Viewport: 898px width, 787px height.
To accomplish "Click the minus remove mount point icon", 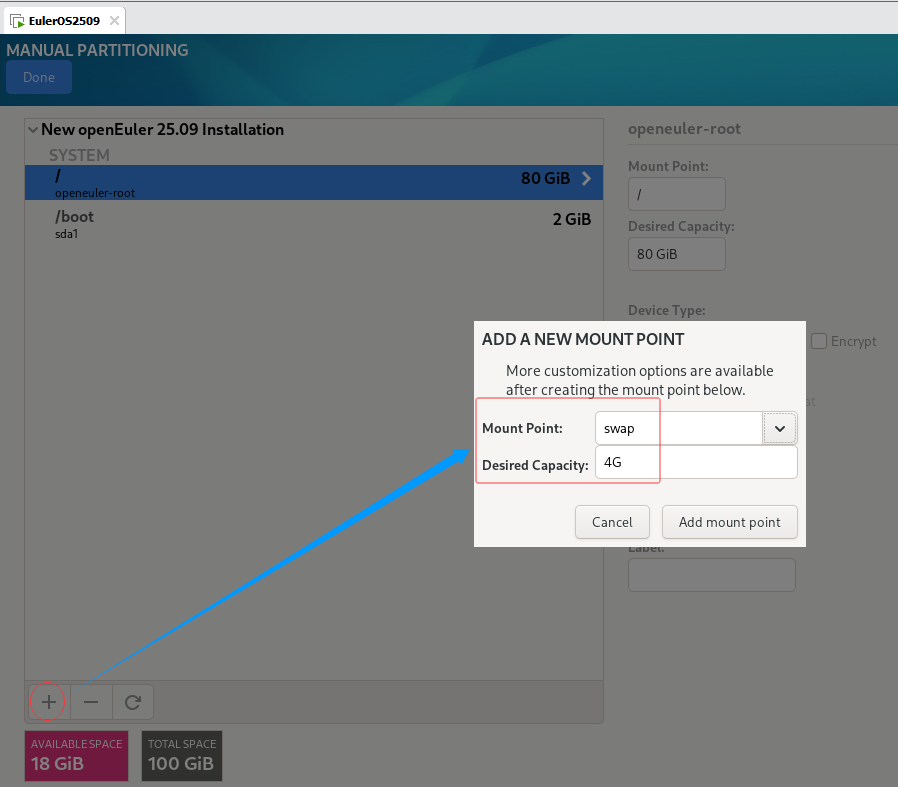I will [x=91, y=702].
